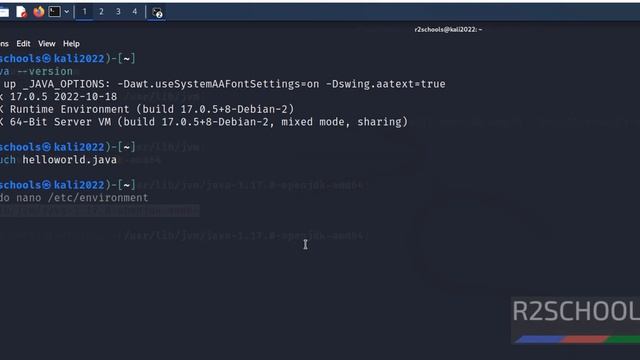The width and height of the screenshot is (640, 360).
Task: Switch to workspace 4
Action: [x=135, y=12]
